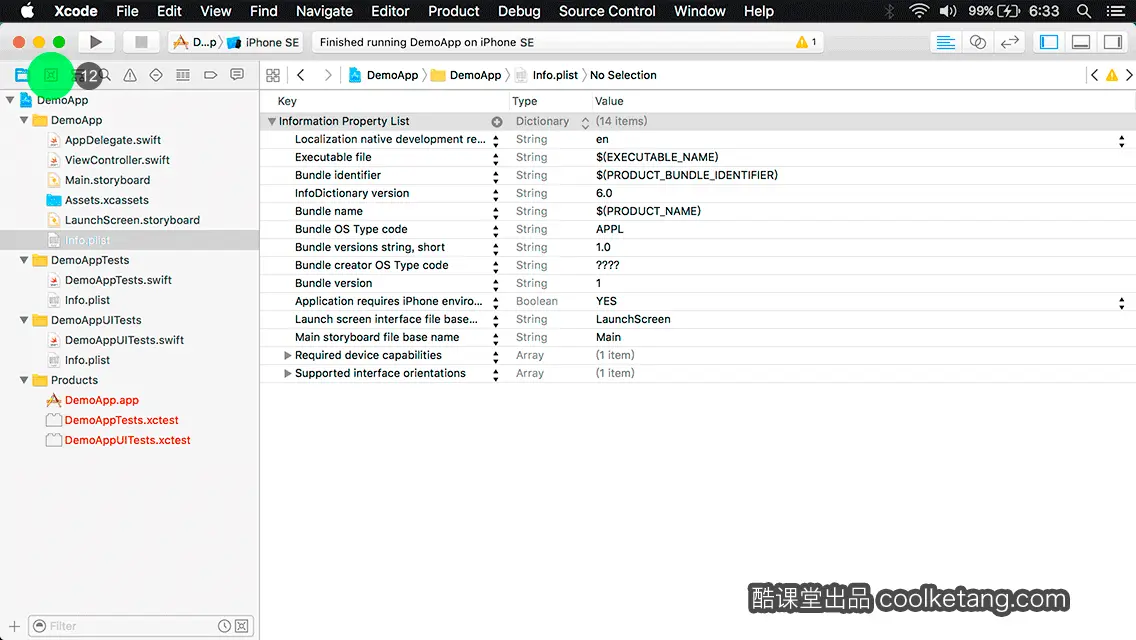This screenshot has height=640, width=1136.
Task: Open the report navigator icon
Action: [x=237, y=75]
